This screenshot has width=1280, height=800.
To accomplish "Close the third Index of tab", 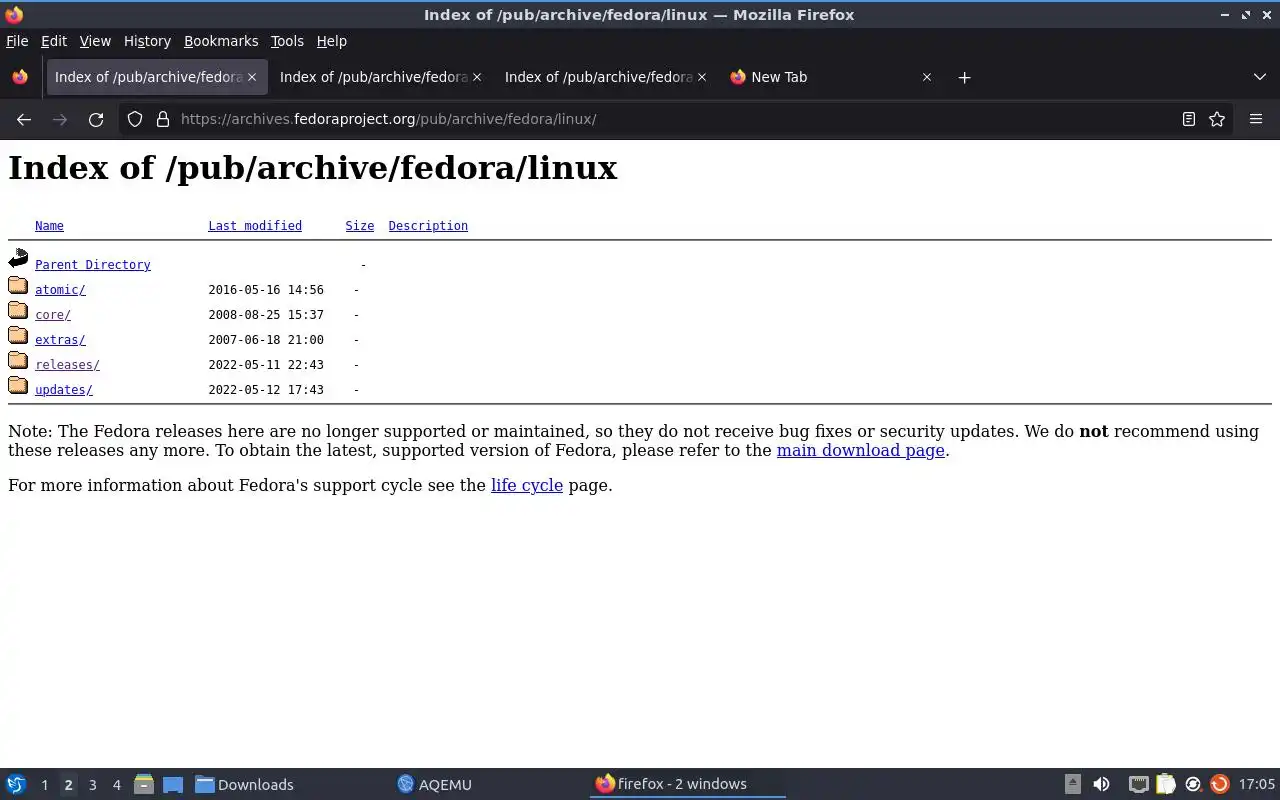I will click(702, 77).
